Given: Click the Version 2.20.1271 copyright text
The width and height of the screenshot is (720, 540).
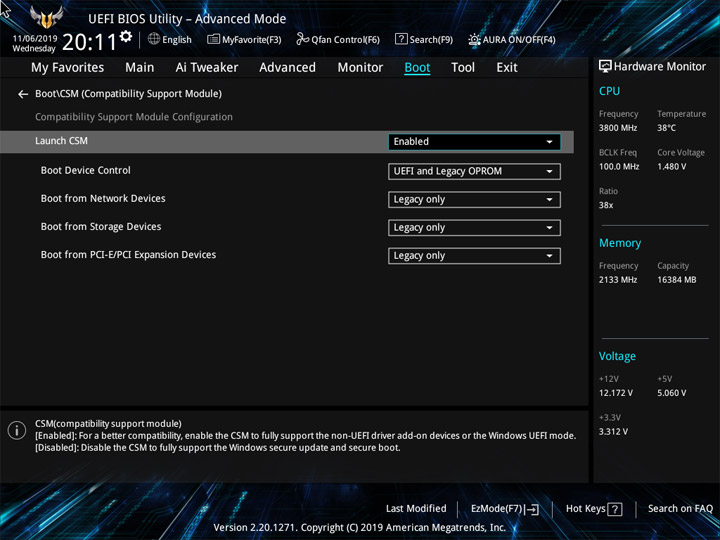Looking at the screenshot, I should pos(360,528).
